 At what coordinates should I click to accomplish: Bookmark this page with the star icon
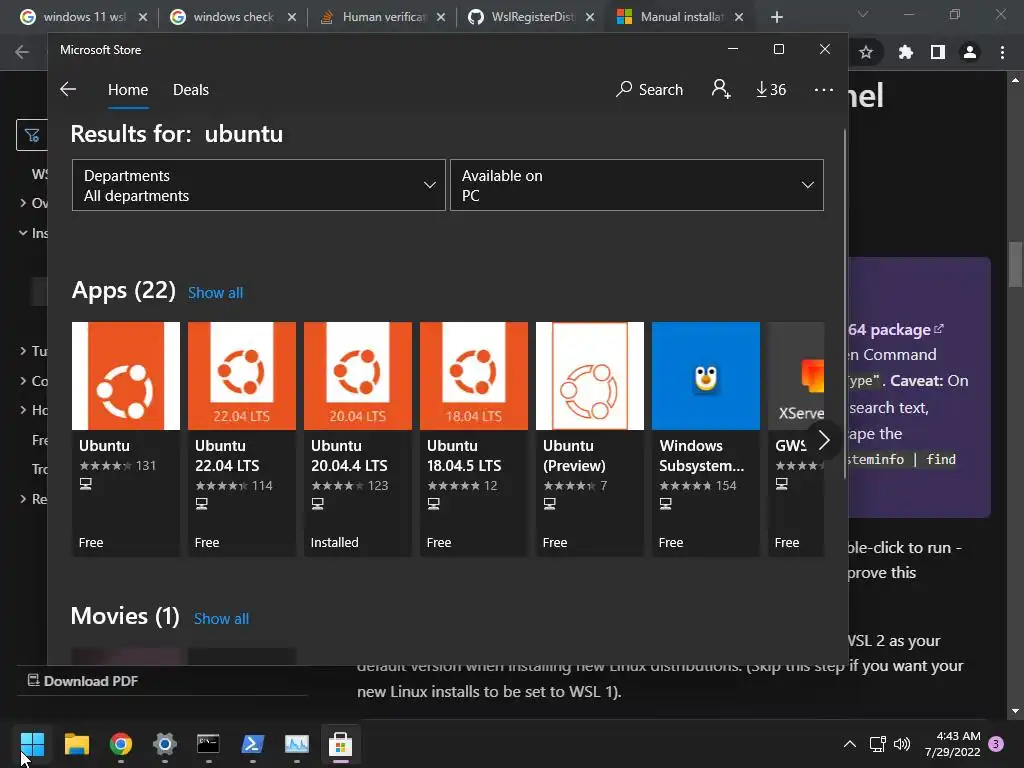(866, 52)
